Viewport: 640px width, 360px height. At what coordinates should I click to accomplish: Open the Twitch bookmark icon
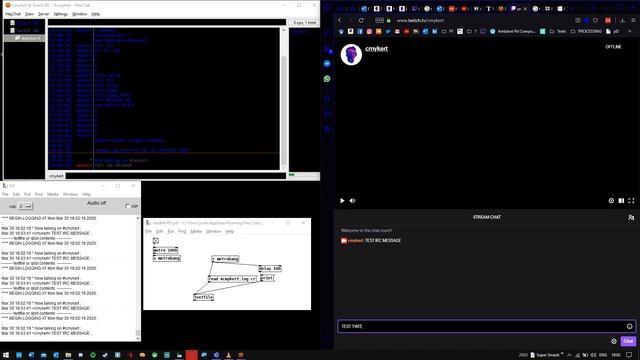point(483,31)
